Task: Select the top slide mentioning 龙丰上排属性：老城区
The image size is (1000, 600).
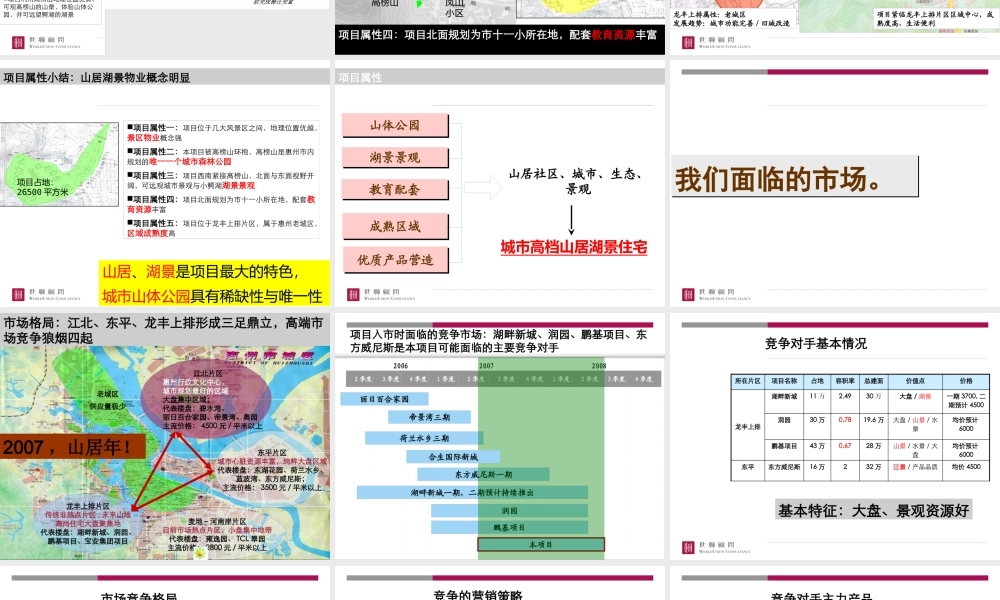Action: (x=835, y=27)
